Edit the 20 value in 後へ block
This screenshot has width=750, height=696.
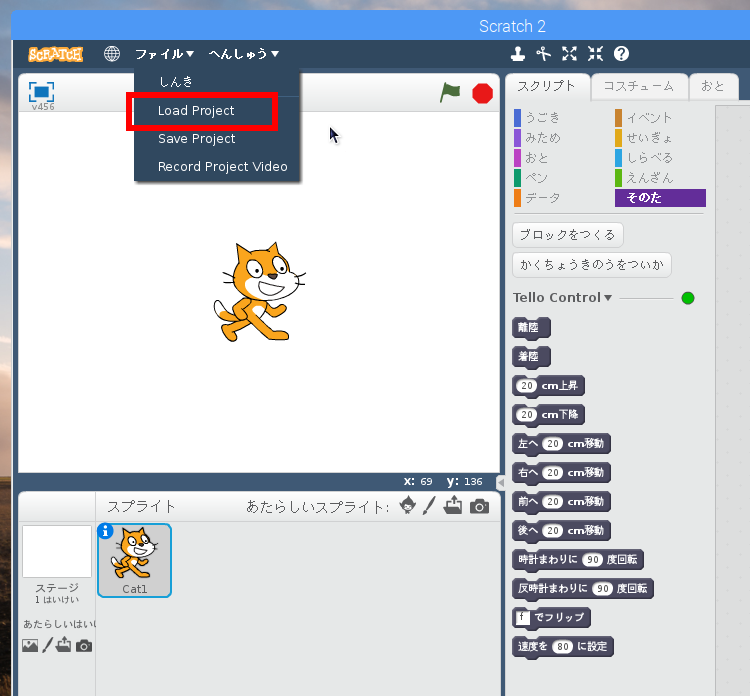click(x=553, y=530)
